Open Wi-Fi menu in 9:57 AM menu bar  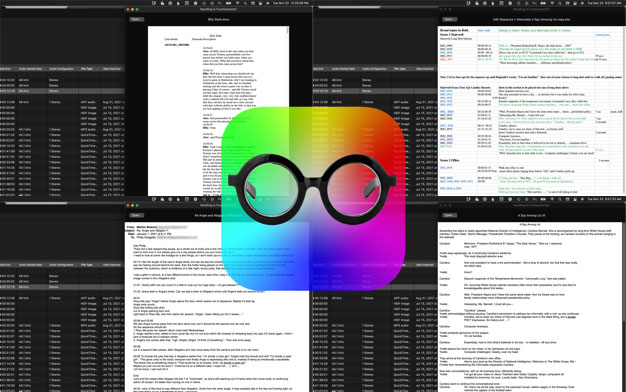point(553,3)
